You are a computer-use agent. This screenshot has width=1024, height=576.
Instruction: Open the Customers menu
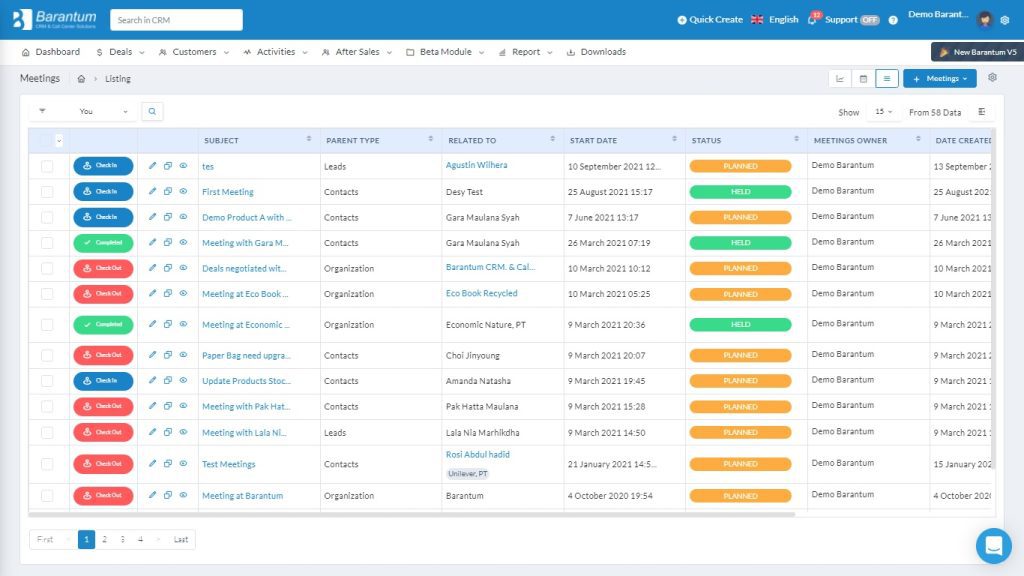(194, 52)
